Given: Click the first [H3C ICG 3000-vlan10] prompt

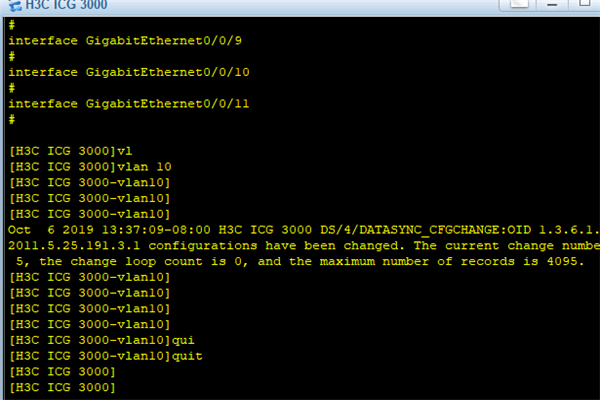Looking at the screenshot, I should pyautogui.click(x=90, y=183).
